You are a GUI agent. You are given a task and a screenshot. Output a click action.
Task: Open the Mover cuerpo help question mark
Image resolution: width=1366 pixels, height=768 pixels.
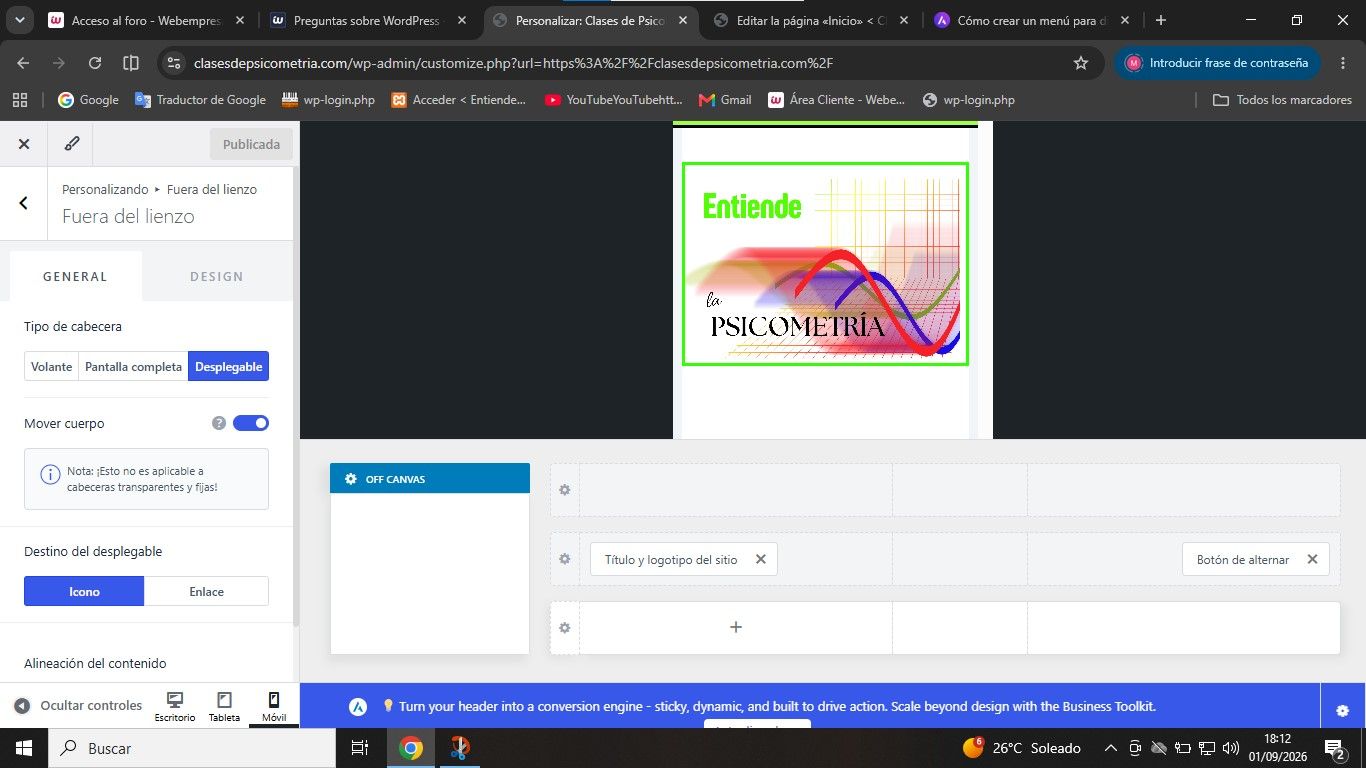[x=219, y=423]
